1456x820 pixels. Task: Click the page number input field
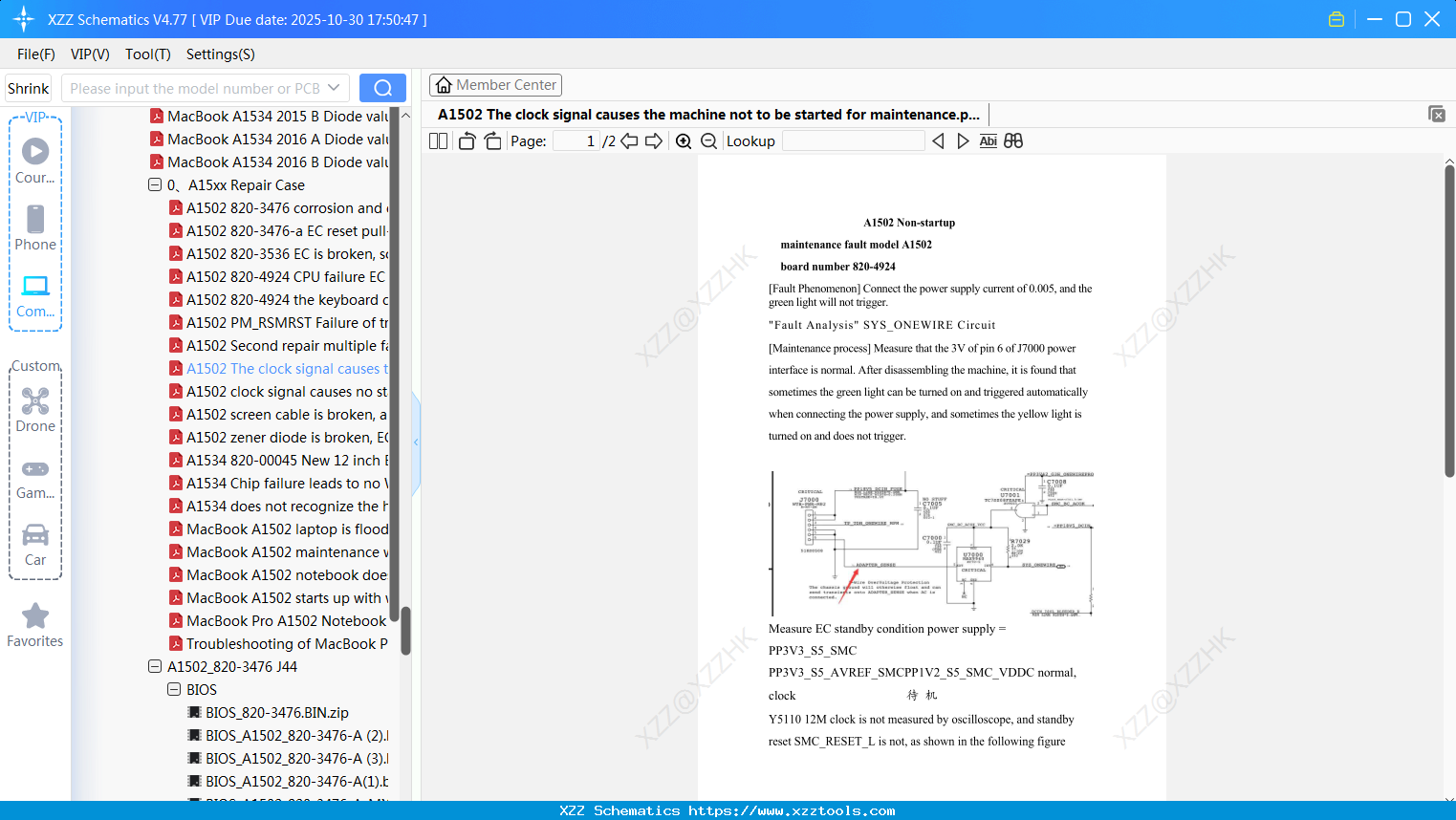[x=576, y=141]
